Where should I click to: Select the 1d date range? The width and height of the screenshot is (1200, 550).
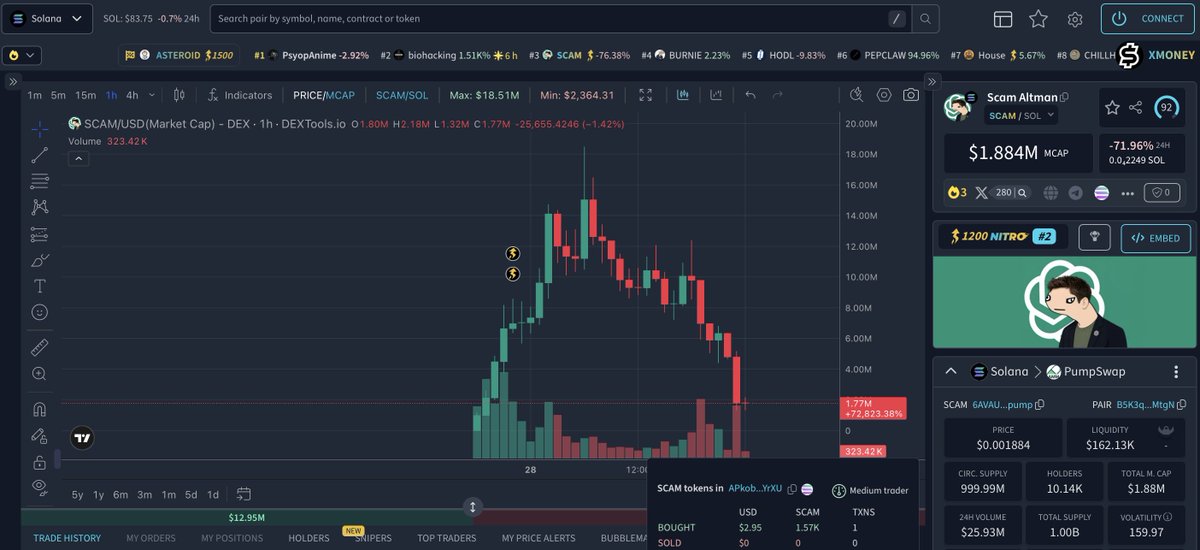[212, 494]
